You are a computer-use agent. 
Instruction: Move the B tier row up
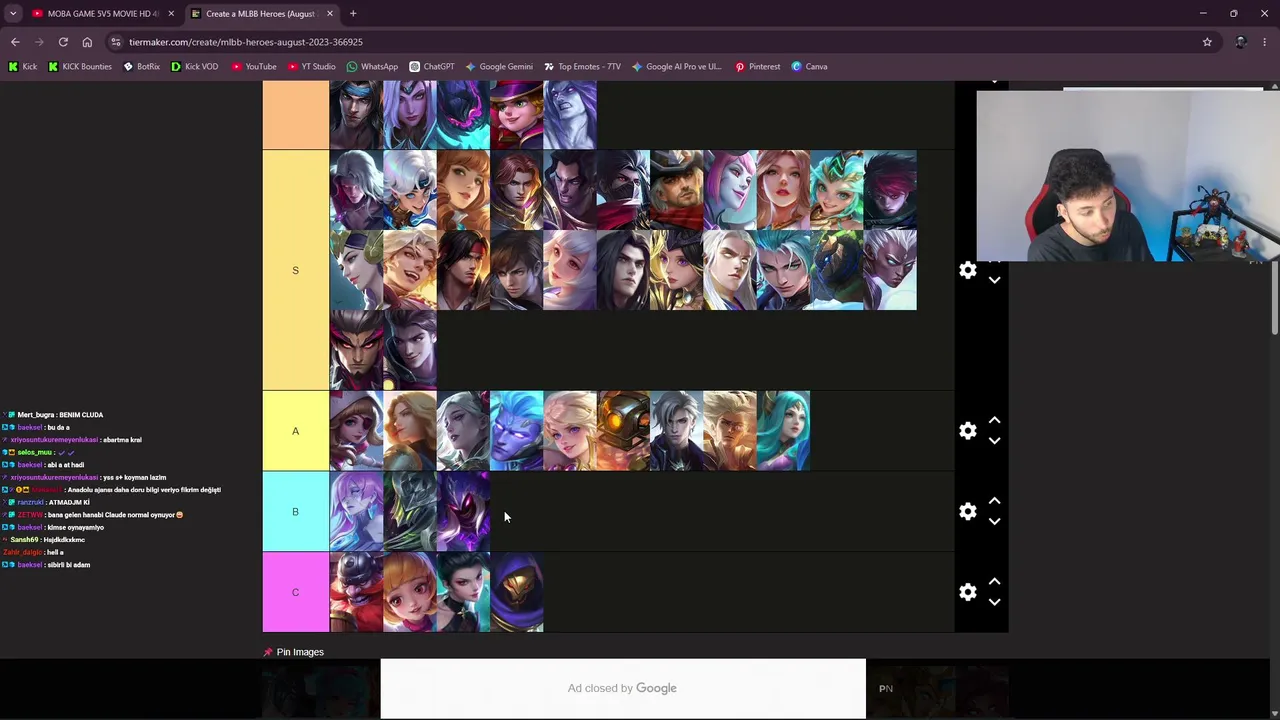click(994, 502)
